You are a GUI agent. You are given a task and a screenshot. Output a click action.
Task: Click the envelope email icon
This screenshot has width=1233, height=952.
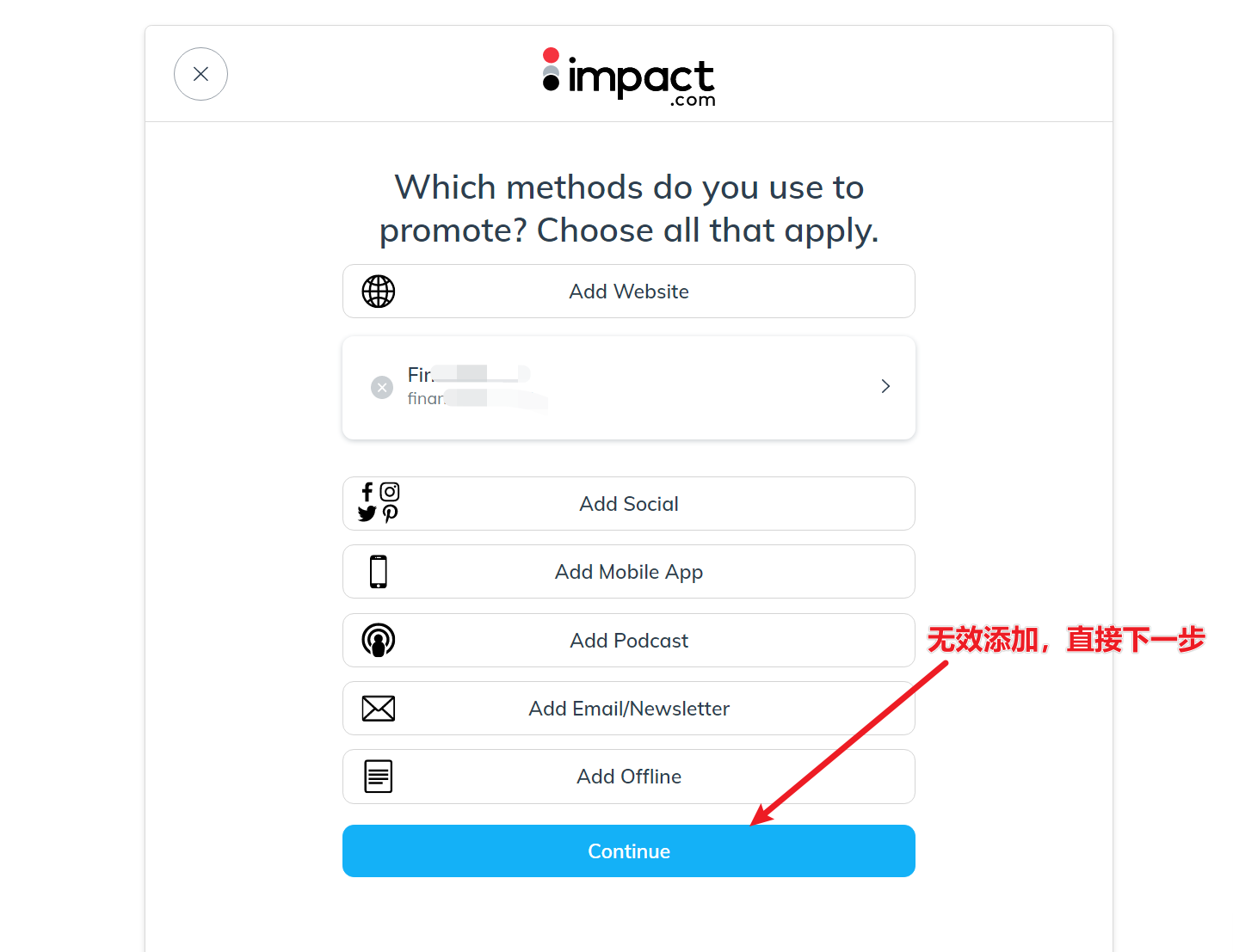[x=379, y=709]
